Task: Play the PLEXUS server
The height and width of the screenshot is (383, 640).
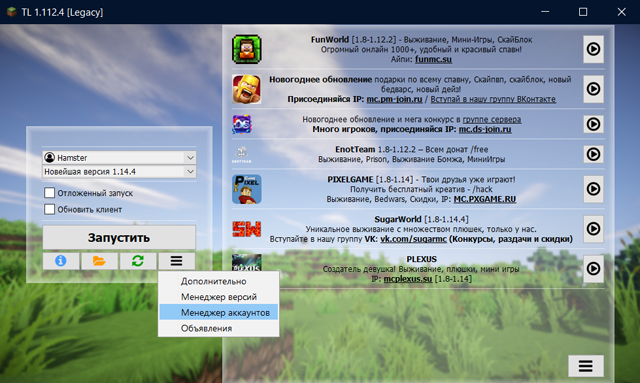Action: click(593, 268)
